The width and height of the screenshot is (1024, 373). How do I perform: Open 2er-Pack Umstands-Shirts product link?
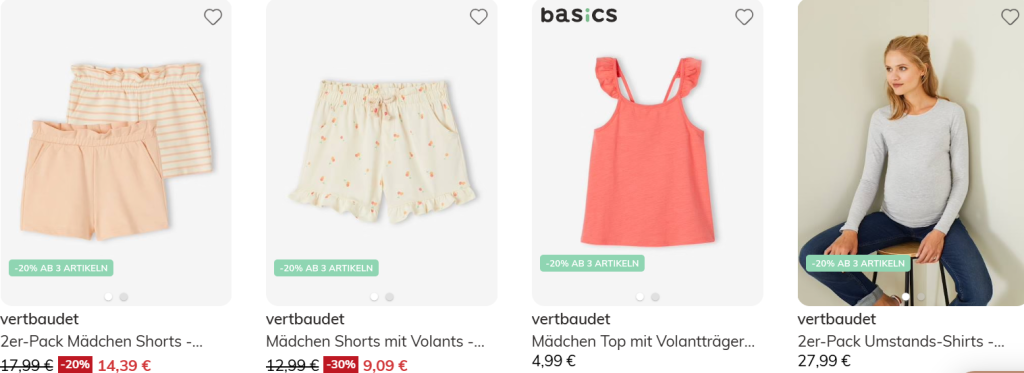pos(901,341)
